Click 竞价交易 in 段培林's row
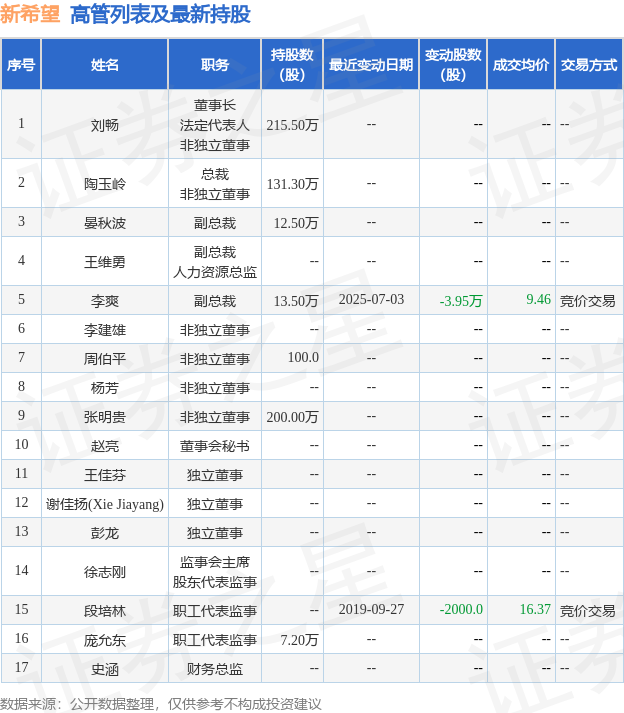This screenshot has height=713, width=624. [x=587, y=611]
